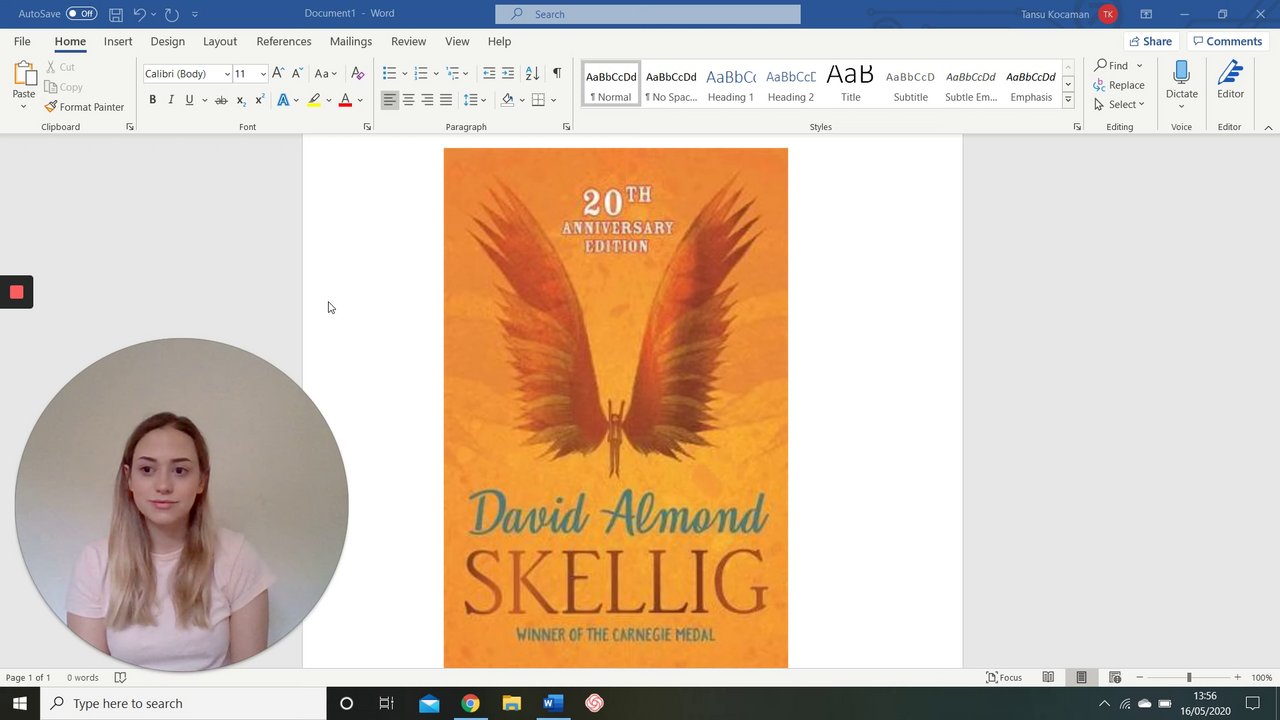Expand bullet list options arrow
Viewport: 1280px width, 720px height.
pyautogui.click(x=404, y=74)
